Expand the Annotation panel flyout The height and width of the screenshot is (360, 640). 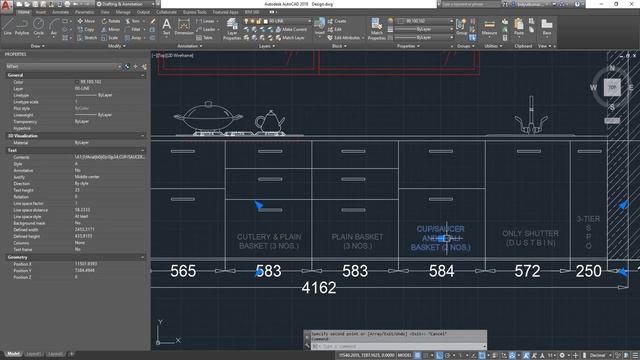click(x=190, y=46)
